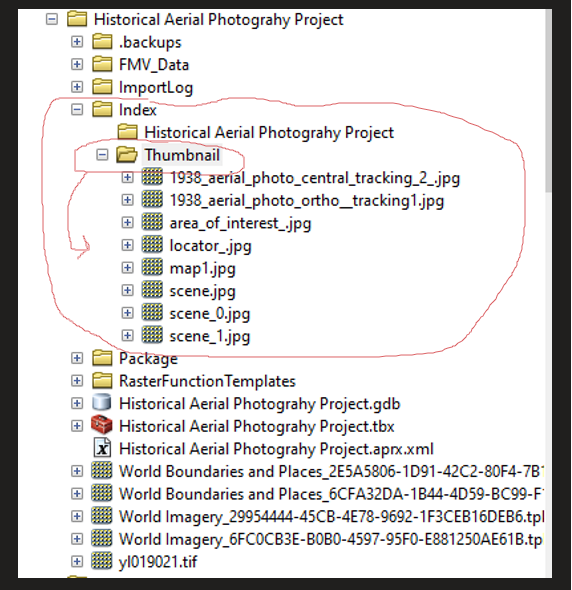The image size is (572, 590).
Task: Select area_of_interest_.jpg file name
Action: pos(240,223)
